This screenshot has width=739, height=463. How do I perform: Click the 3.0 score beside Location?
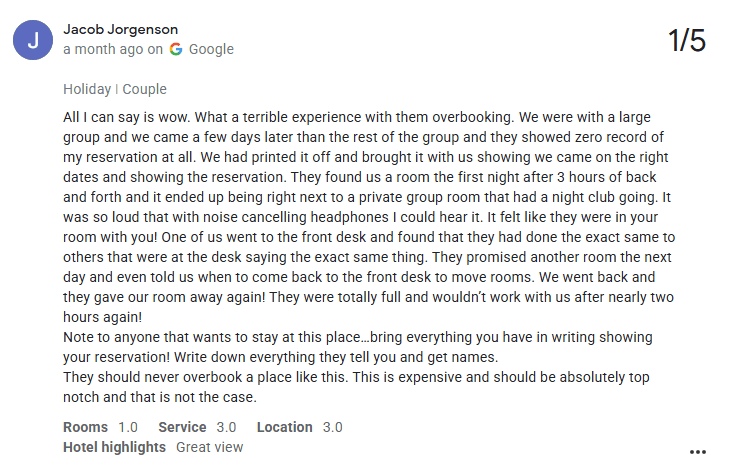[x=333, y=427]
